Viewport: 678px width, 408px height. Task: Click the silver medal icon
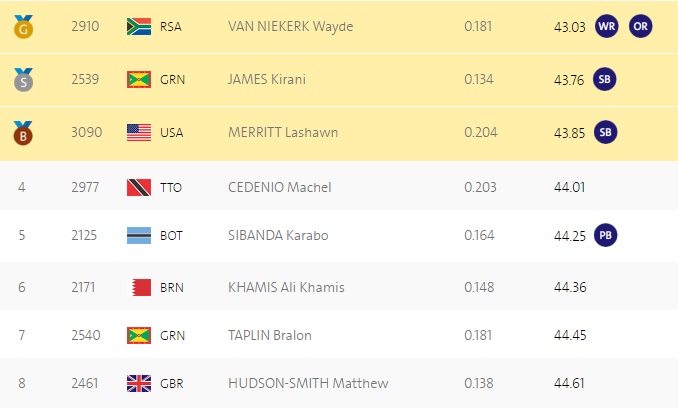pyautogui.click(x=23, y=80)
